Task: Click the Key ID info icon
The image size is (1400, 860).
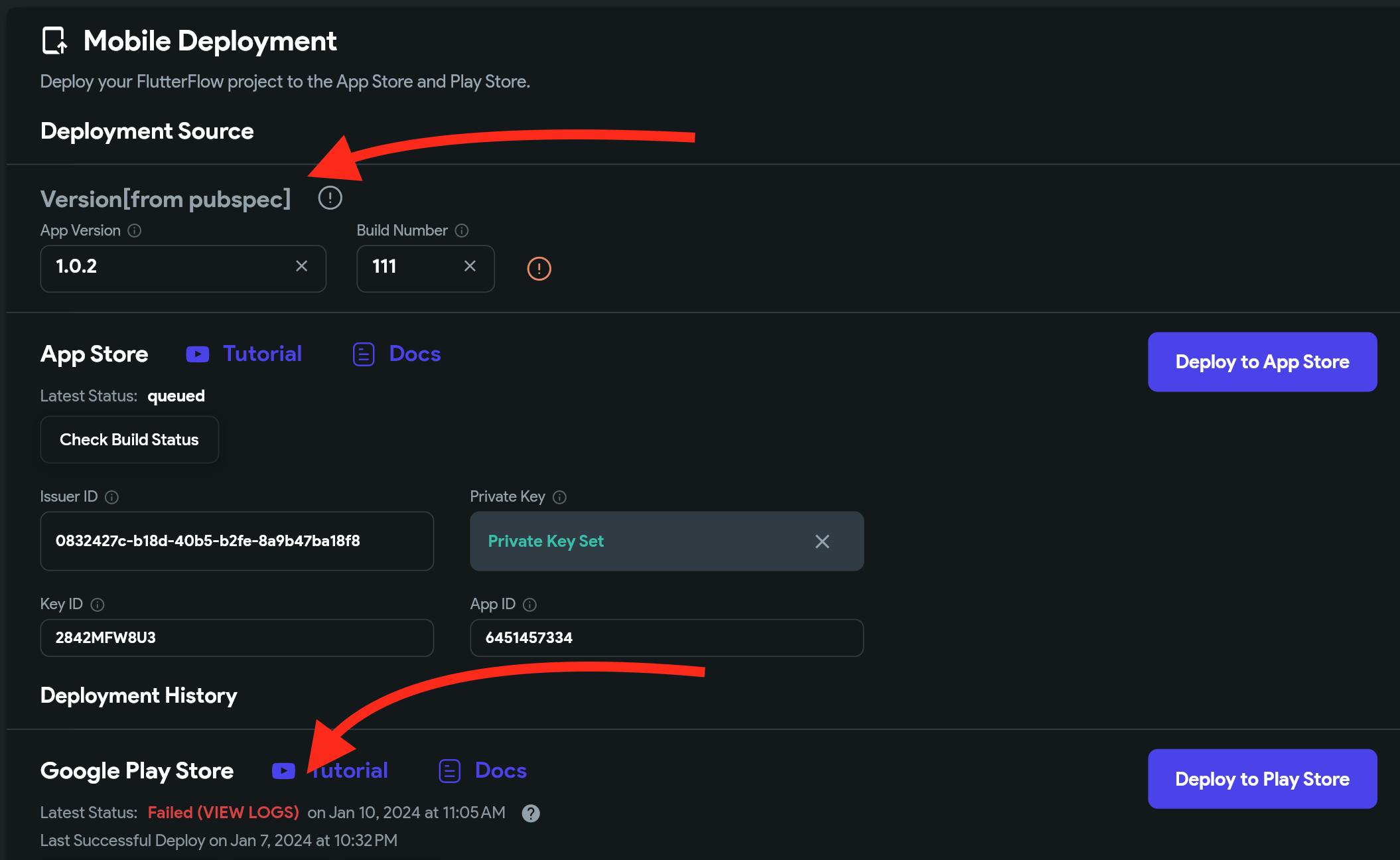Action: pos(98,605)
